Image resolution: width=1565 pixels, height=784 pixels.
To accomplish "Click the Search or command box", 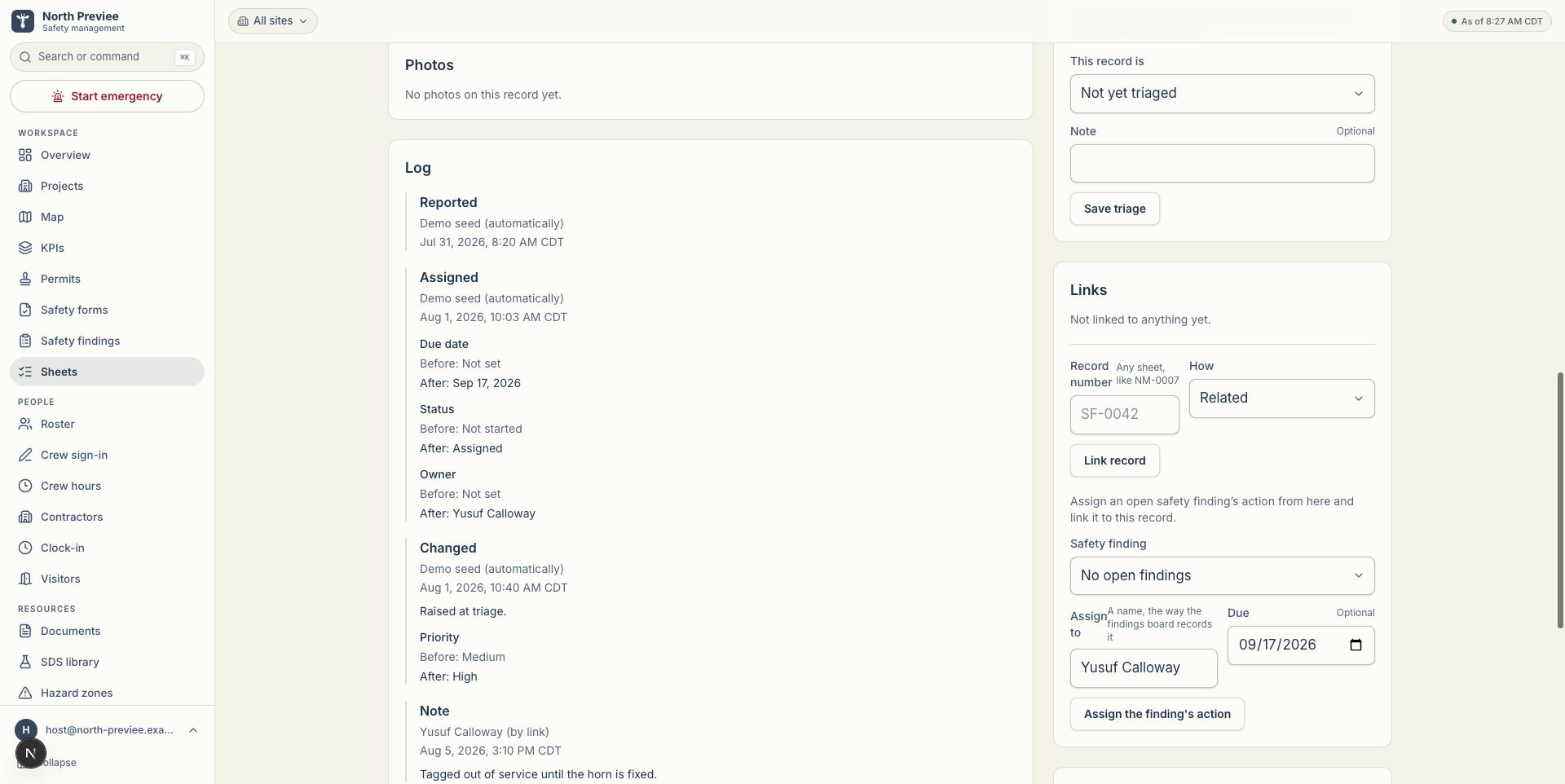I will point(107,57).
